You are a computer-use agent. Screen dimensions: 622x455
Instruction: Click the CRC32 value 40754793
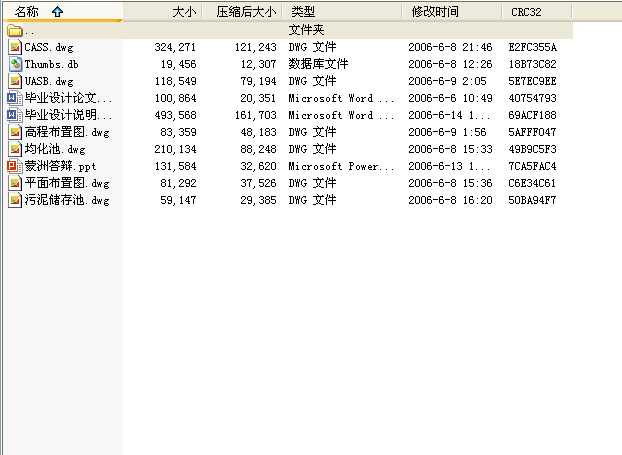532,98
